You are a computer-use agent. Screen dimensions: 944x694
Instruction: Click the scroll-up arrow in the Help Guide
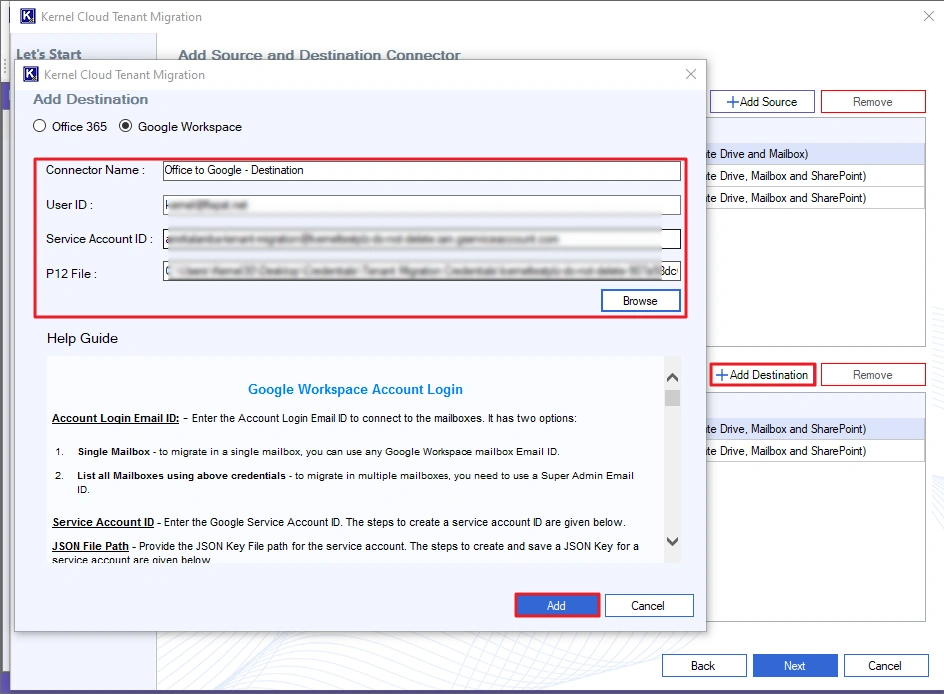(x=672, y=378)
